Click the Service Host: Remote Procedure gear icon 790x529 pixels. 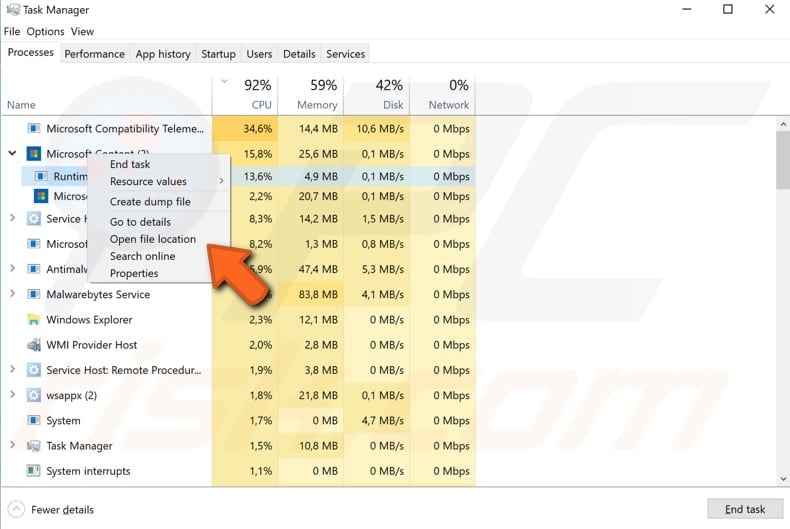coord(33,370)
